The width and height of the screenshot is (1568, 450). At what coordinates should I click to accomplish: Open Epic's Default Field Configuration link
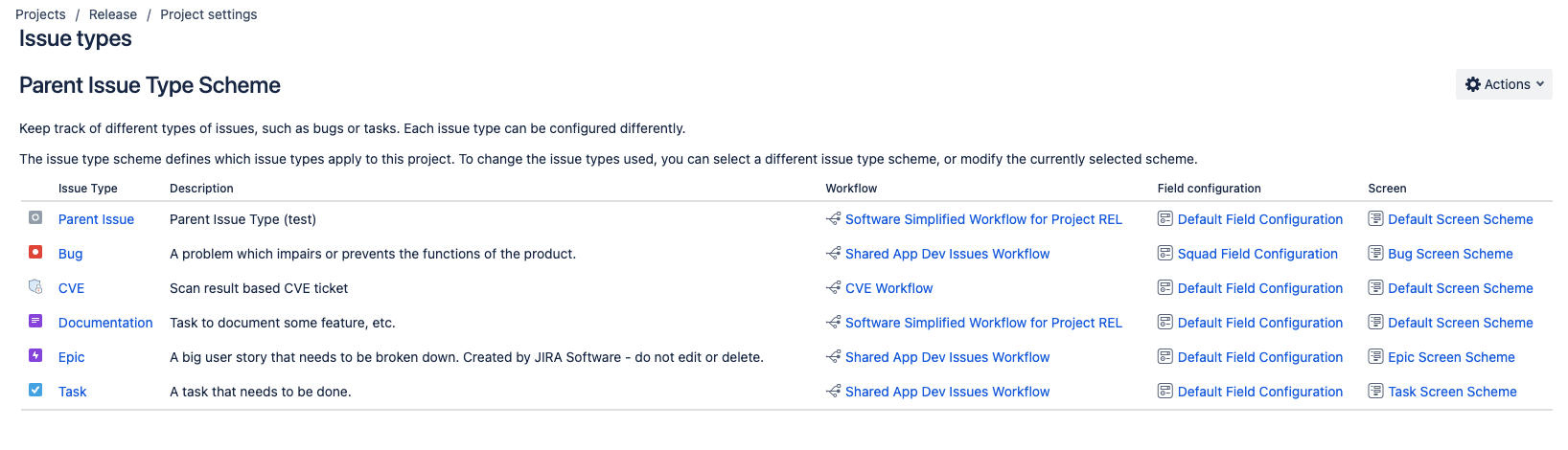[1260, 357]
